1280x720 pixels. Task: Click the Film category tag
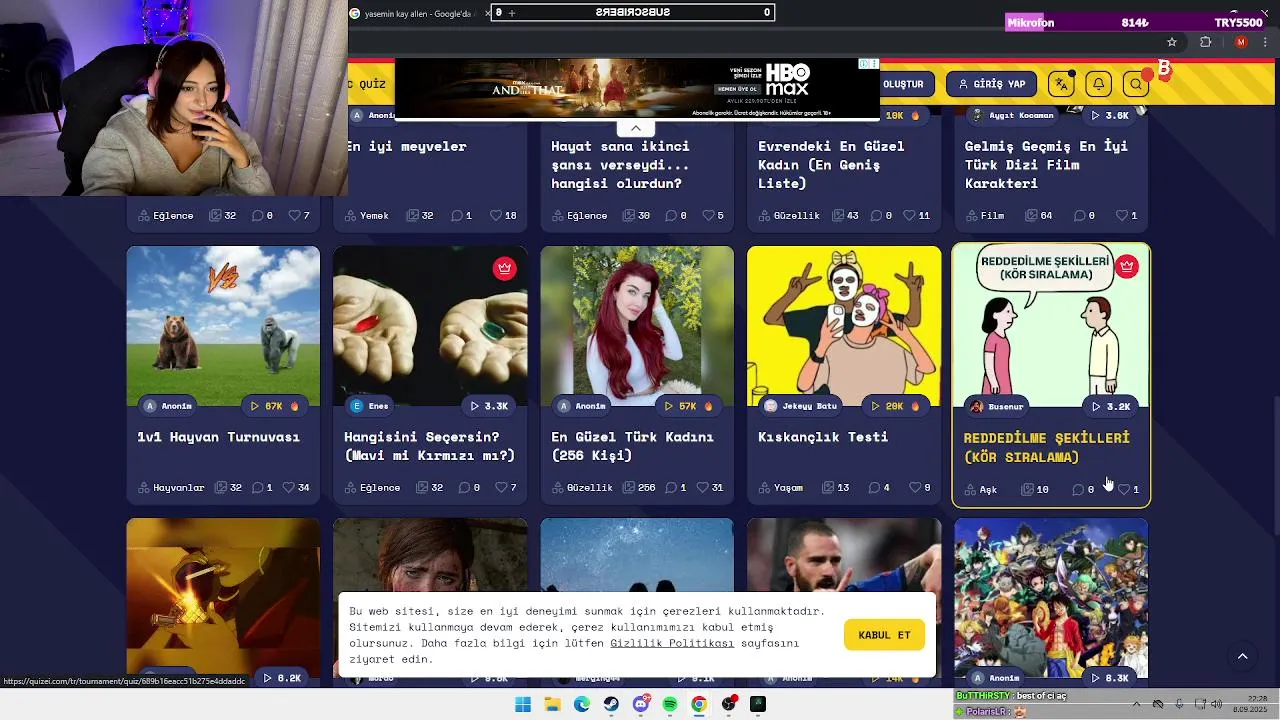pyautogui.click(x=984, y=215)
